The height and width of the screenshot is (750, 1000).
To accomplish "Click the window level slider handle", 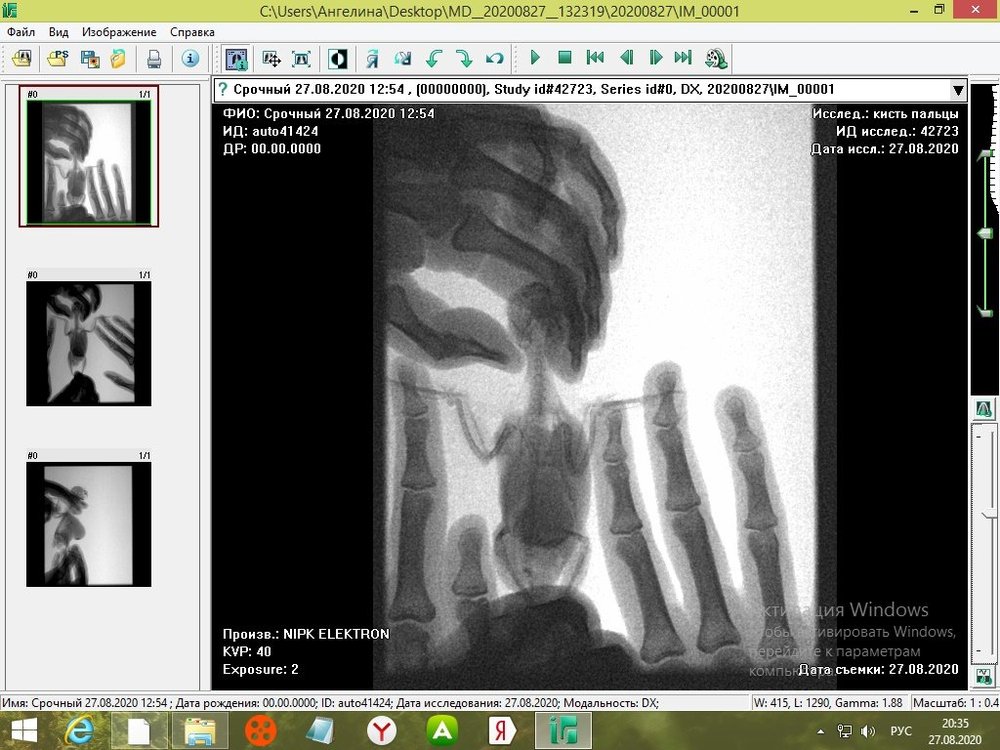I will coord(985,234).
